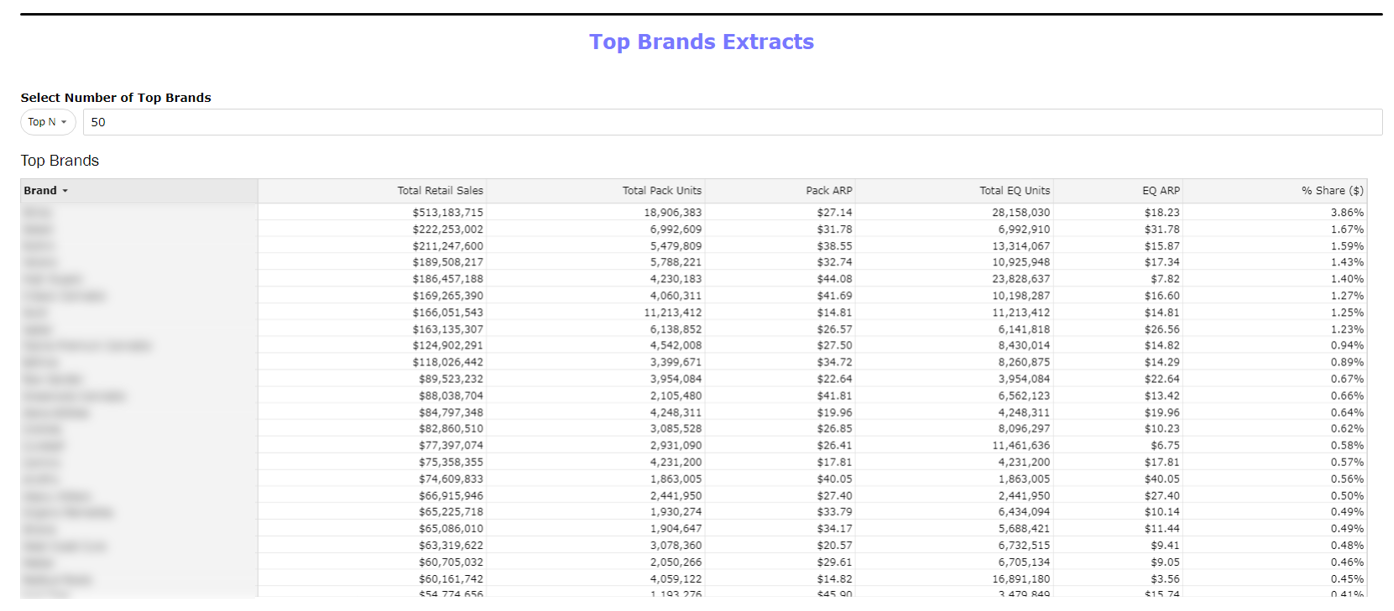
Task: Select the $513,183,715 retail sales cell
Action: (447, 213)
